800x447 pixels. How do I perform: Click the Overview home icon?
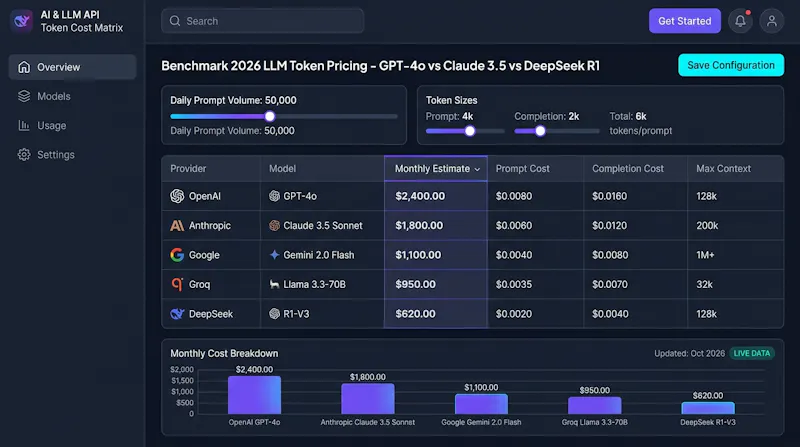tap(24, 67)
